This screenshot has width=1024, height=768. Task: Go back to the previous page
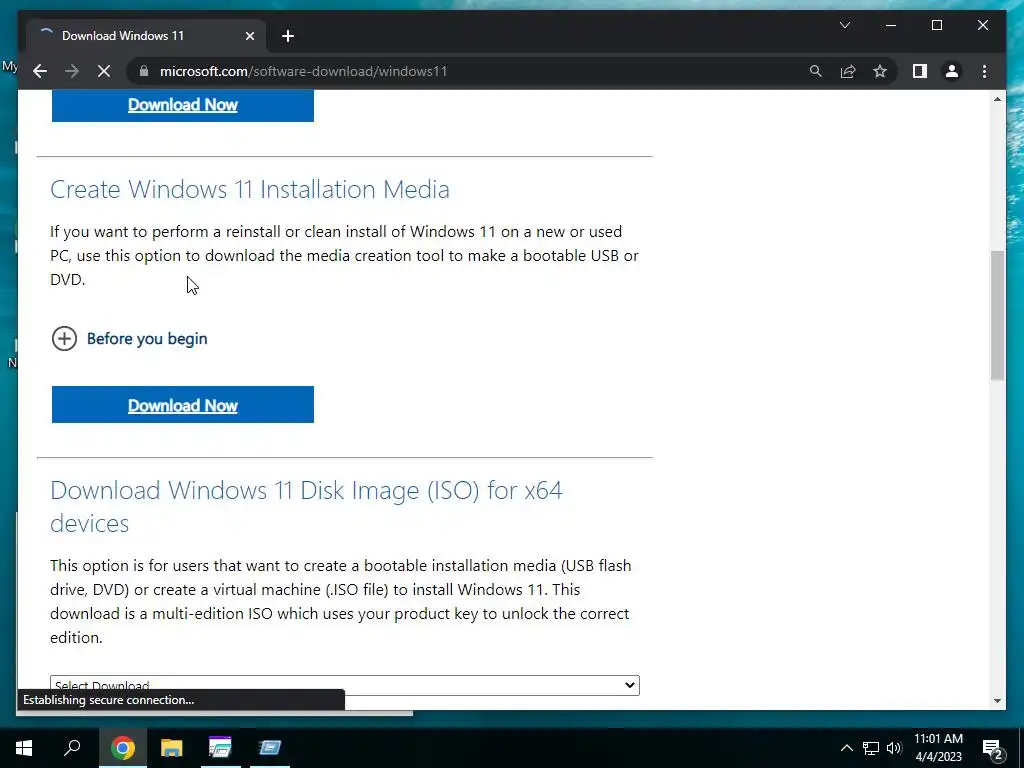pyautogui.click(x=40, y=71)
